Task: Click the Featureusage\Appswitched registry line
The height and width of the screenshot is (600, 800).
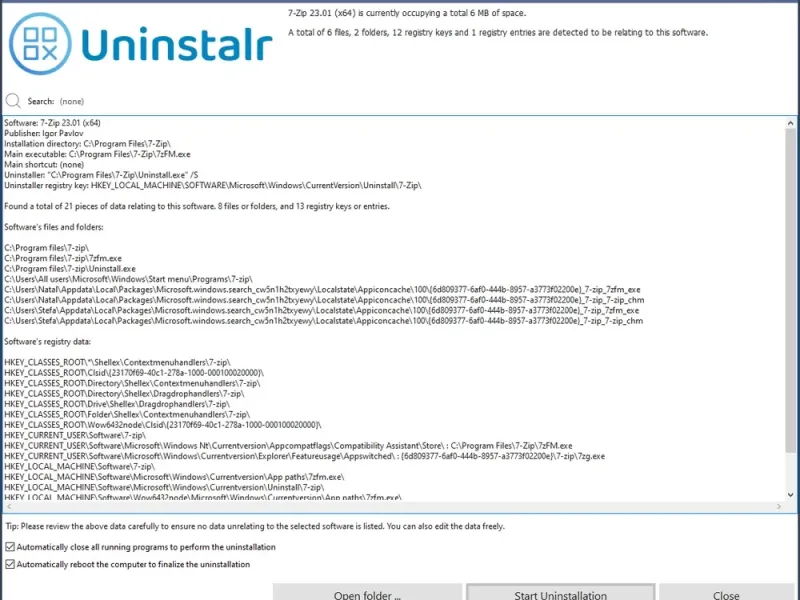Action: (305, 456)
